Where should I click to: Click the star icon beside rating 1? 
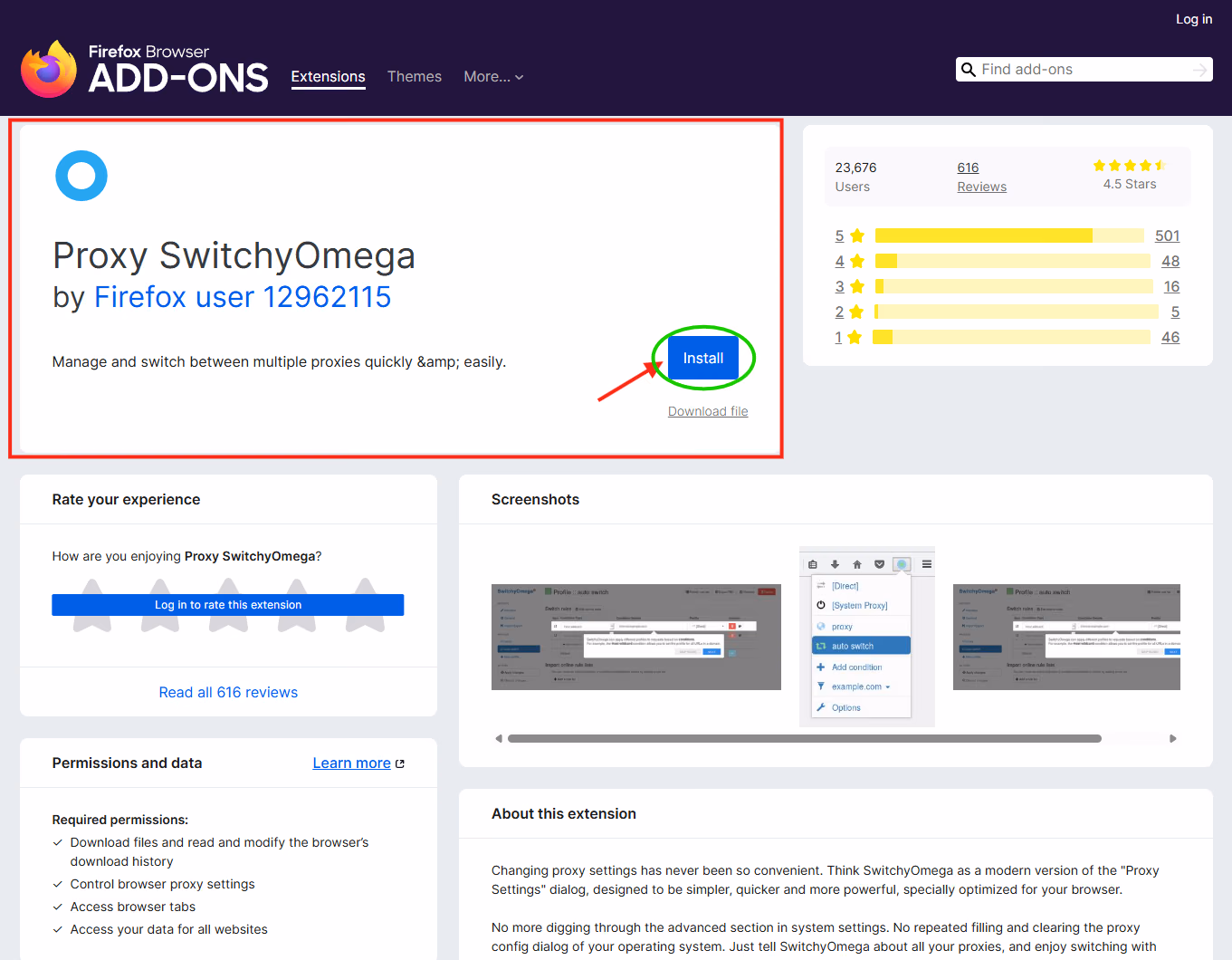pos(855,337)
